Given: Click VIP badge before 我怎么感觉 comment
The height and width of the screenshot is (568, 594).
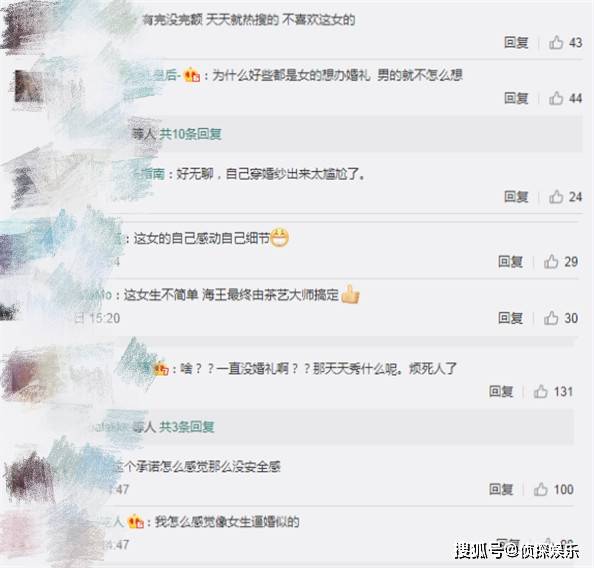Looking at the screenshot, I should point(136,522).
